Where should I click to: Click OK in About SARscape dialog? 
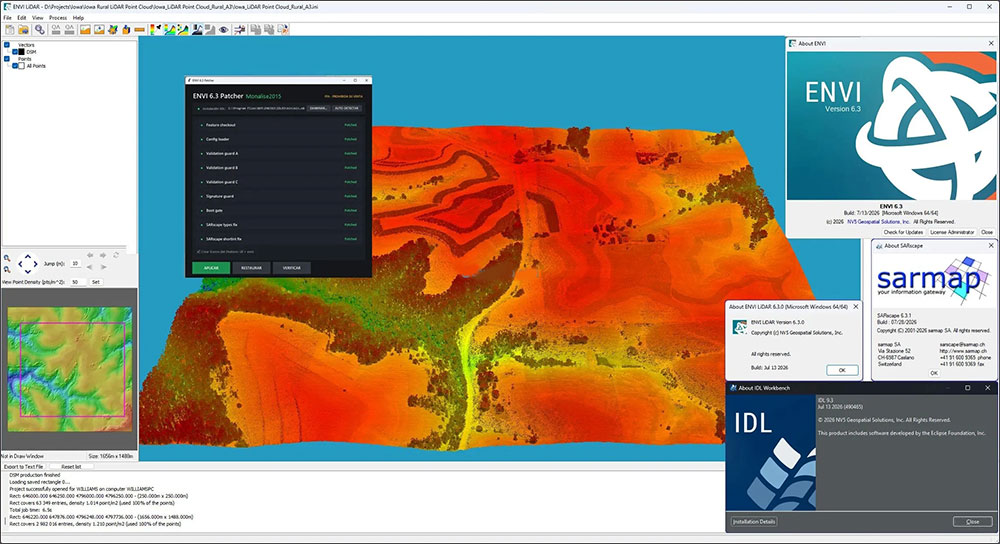(x=934, y=373)
